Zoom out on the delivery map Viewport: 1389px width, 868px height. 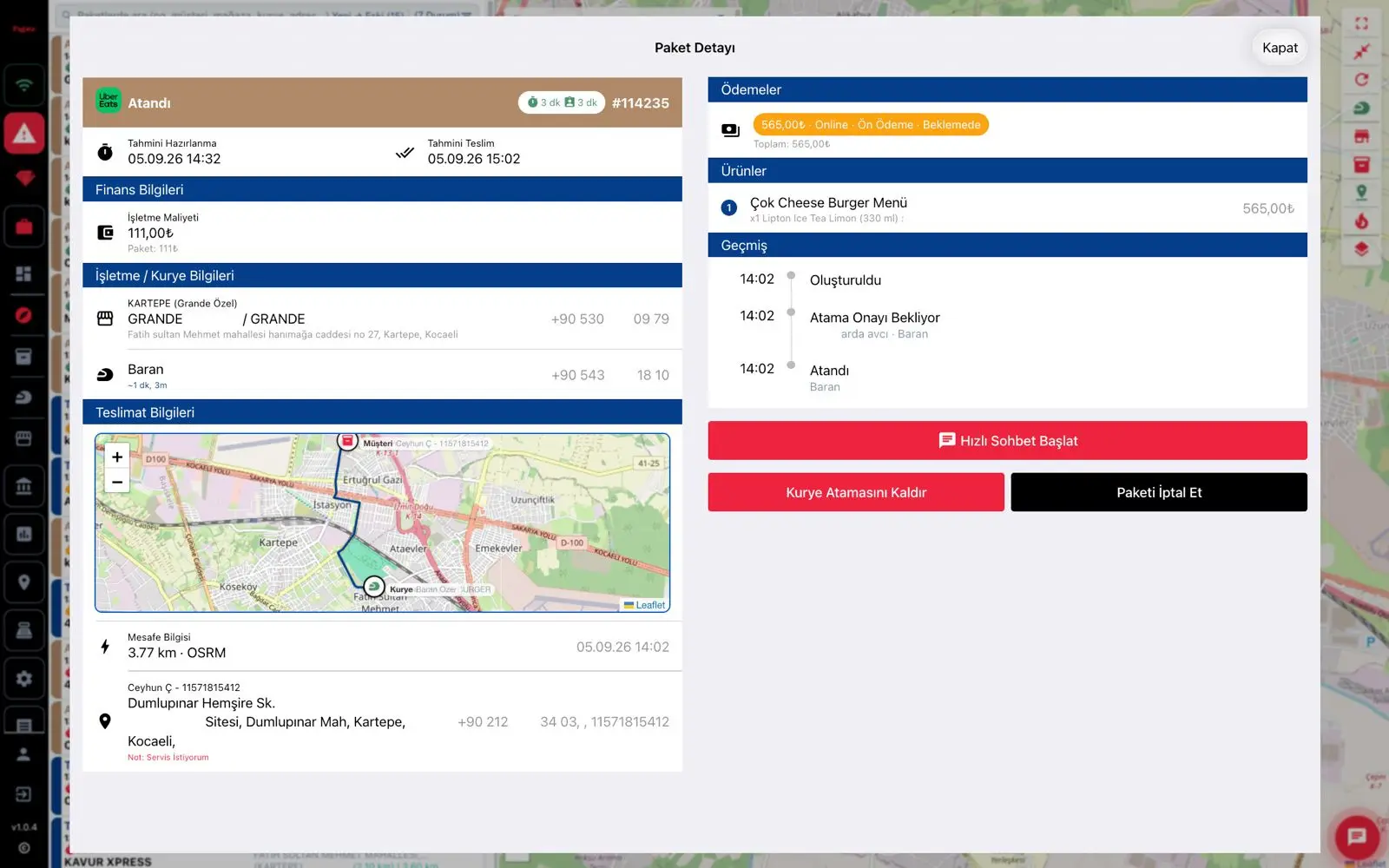(x=117, y=482)
